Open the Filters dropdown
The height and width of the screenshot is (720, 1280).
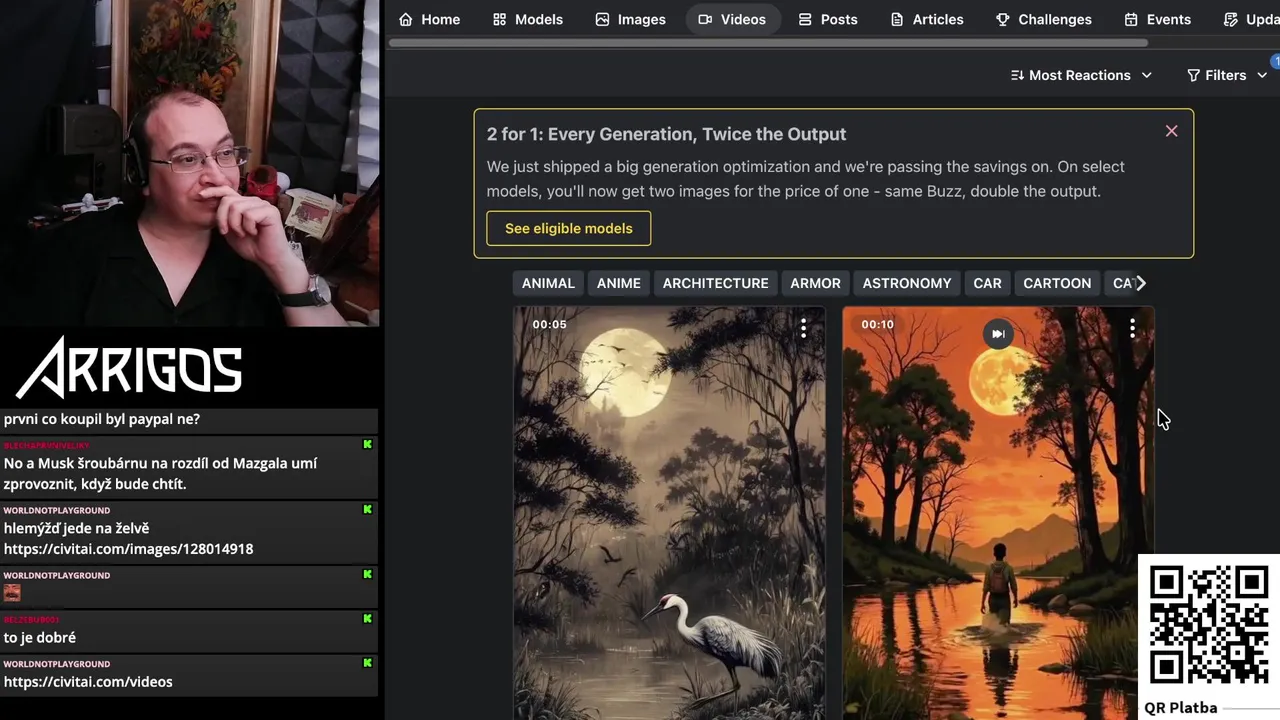click(1226, 75)
